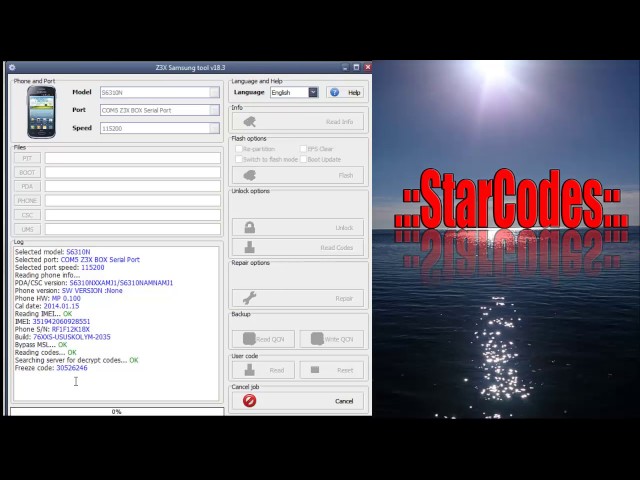Click the red Cancel job icon
Screen dimensions: 640x480
click(x=249, y=401)
